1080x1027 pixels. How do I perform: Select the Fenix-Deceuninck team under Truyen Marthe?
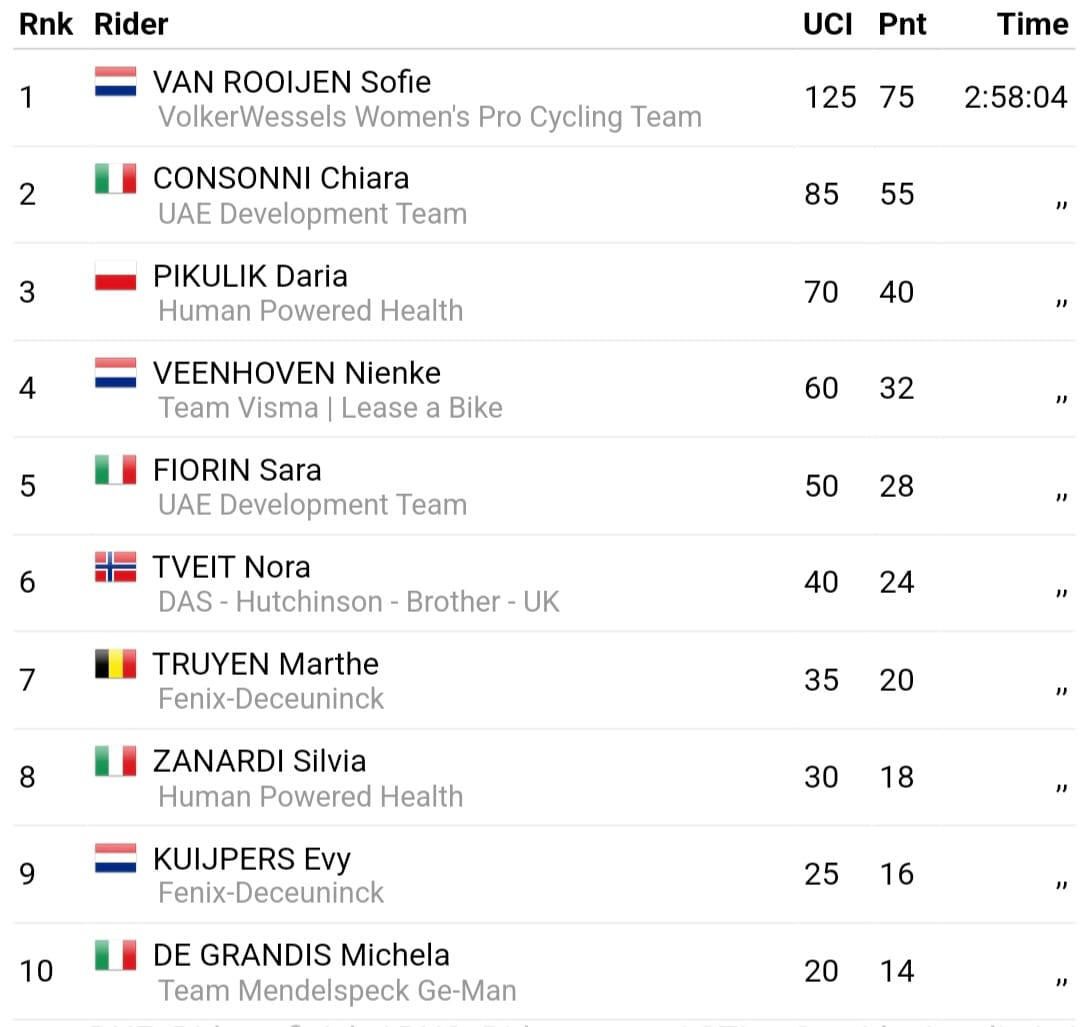271,699
